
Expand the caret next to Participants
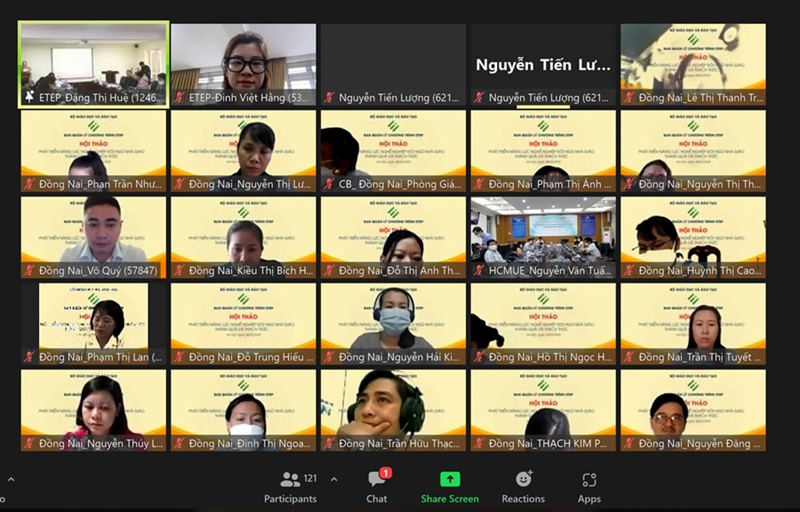tap(333, 479)
